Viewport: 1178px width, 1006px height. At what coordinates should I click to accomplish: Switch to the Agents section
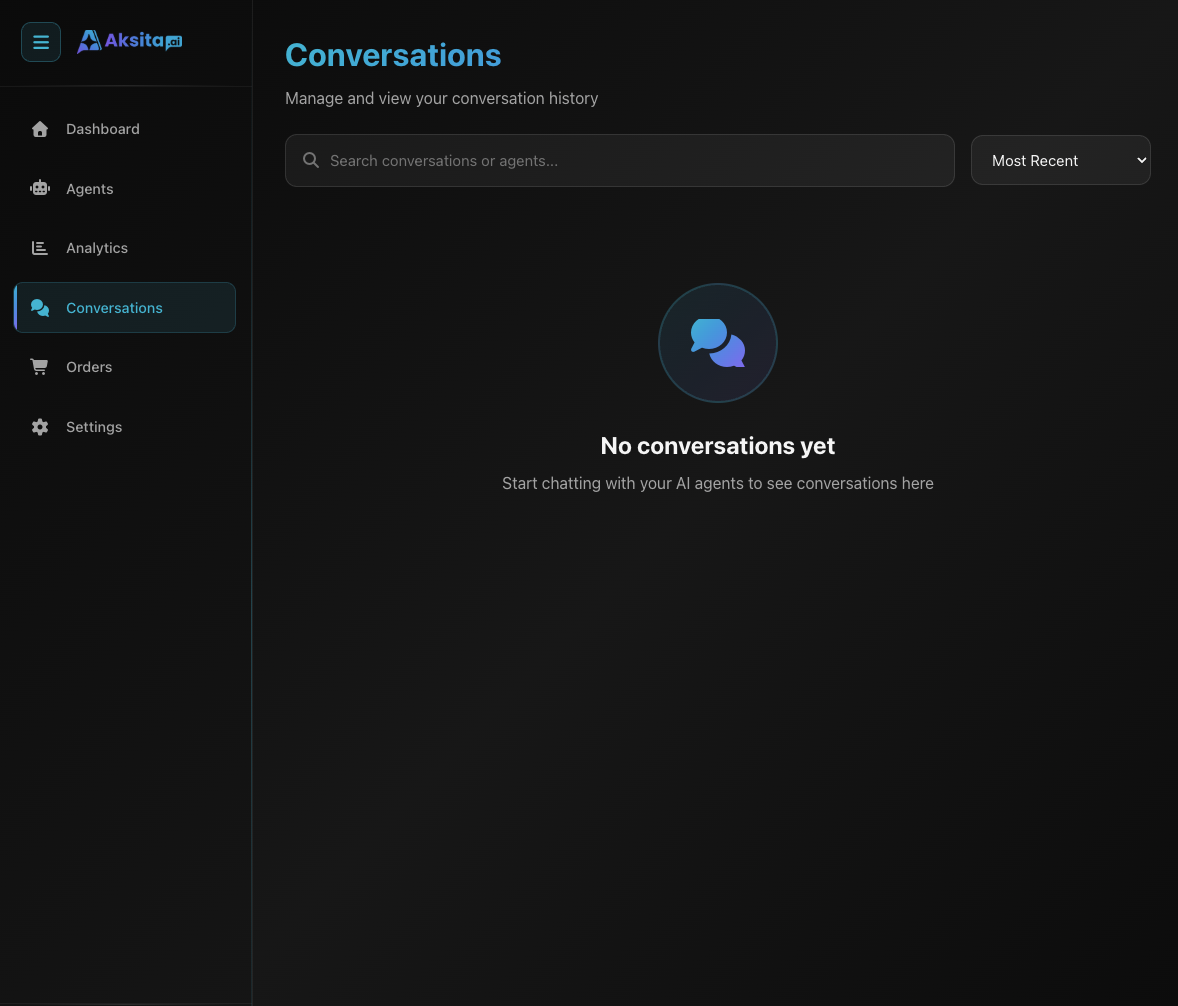(89, 188)
